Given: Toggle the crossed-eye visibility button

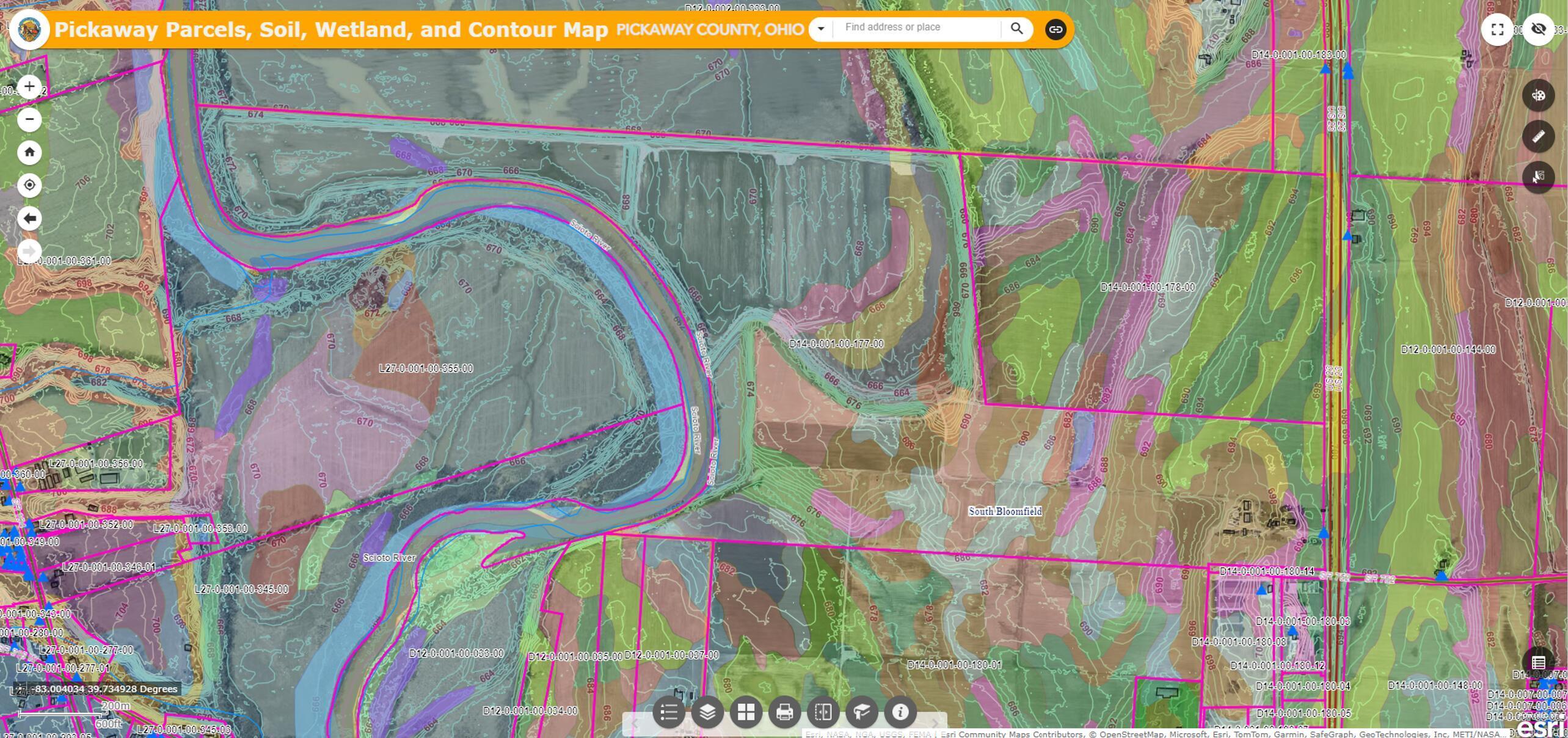Looking at the screenshot, I should pyautogui.click(x=1538, y=29).
